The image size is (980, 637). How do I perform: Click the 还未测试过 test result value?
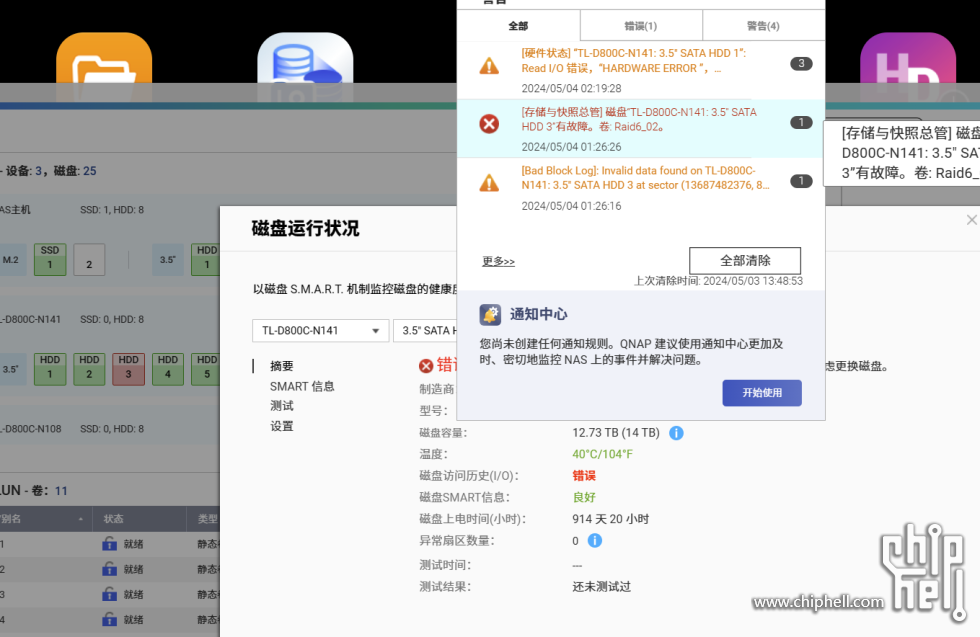(x=601, y=587)
